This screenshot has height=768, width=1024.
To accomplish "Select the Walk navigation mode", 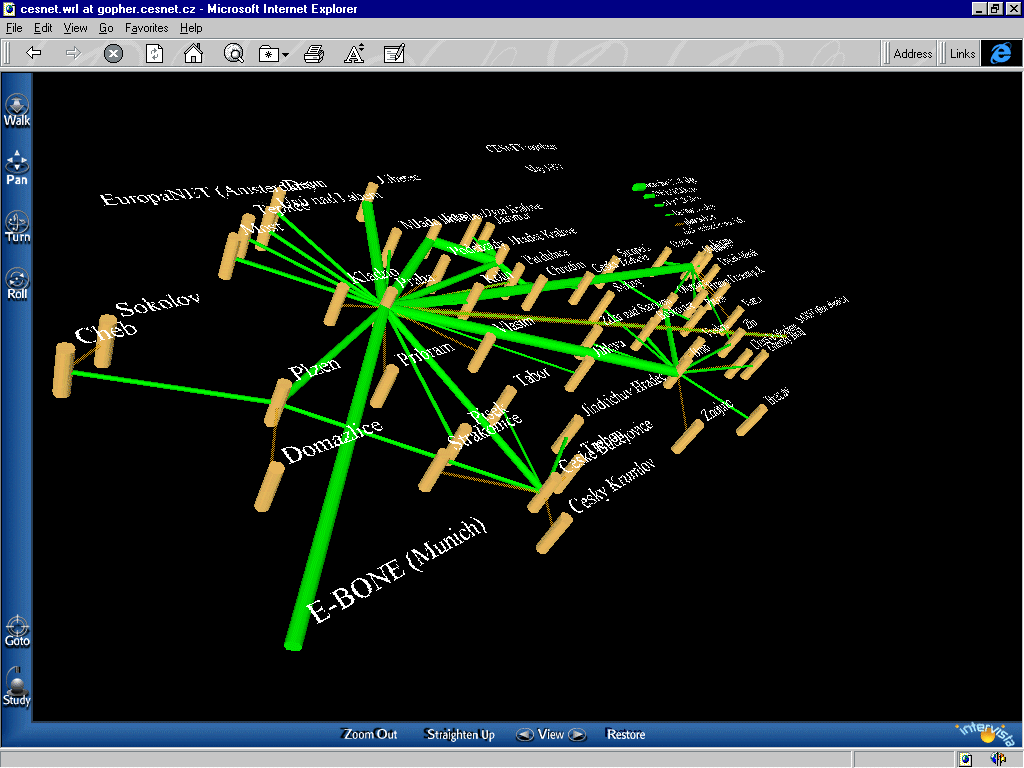I will [x=17, y=109].
